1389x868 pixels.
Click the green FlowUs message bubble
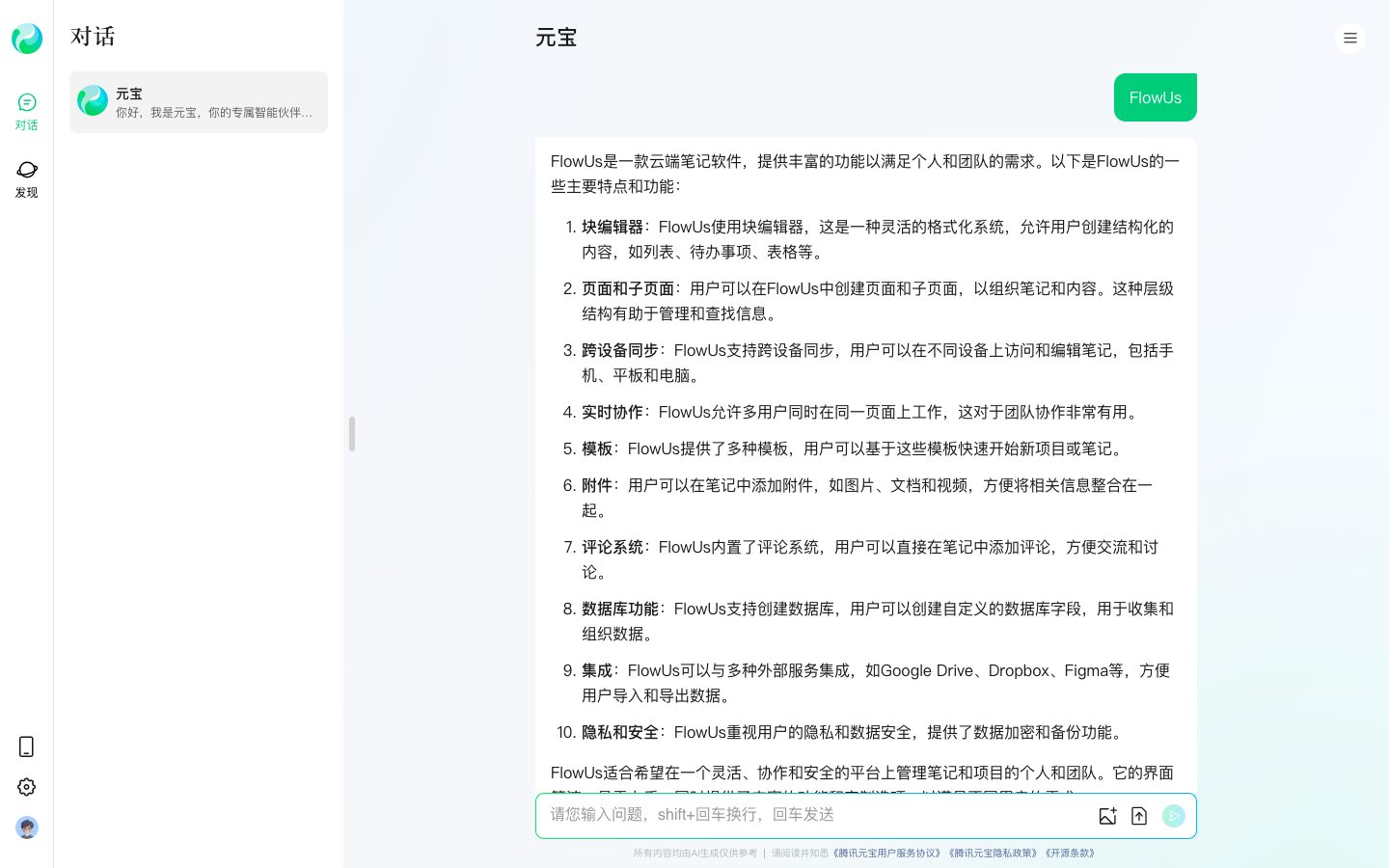(x=1156, y=97)
